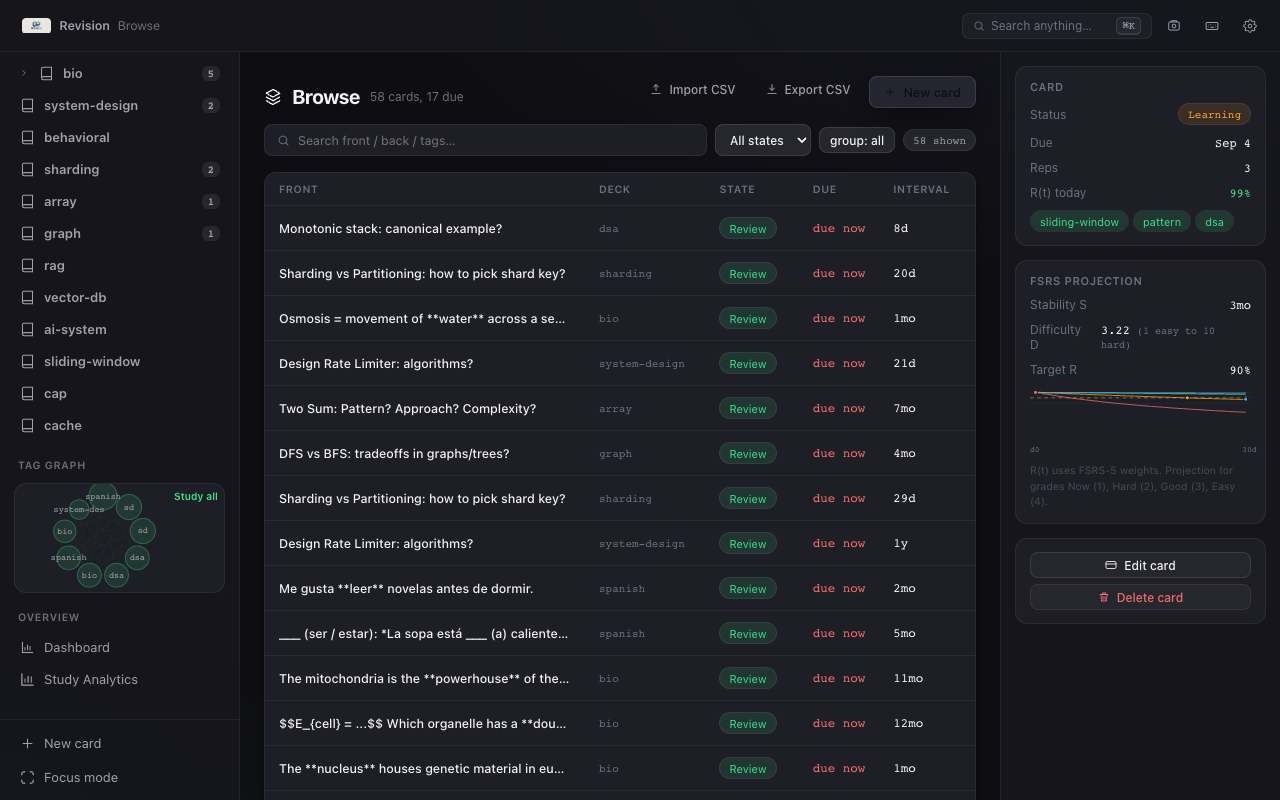Select the 'Monotonic stack: canonical example?' card row
The height and width of the screenshot is (800, 1280).
point(620,228)
